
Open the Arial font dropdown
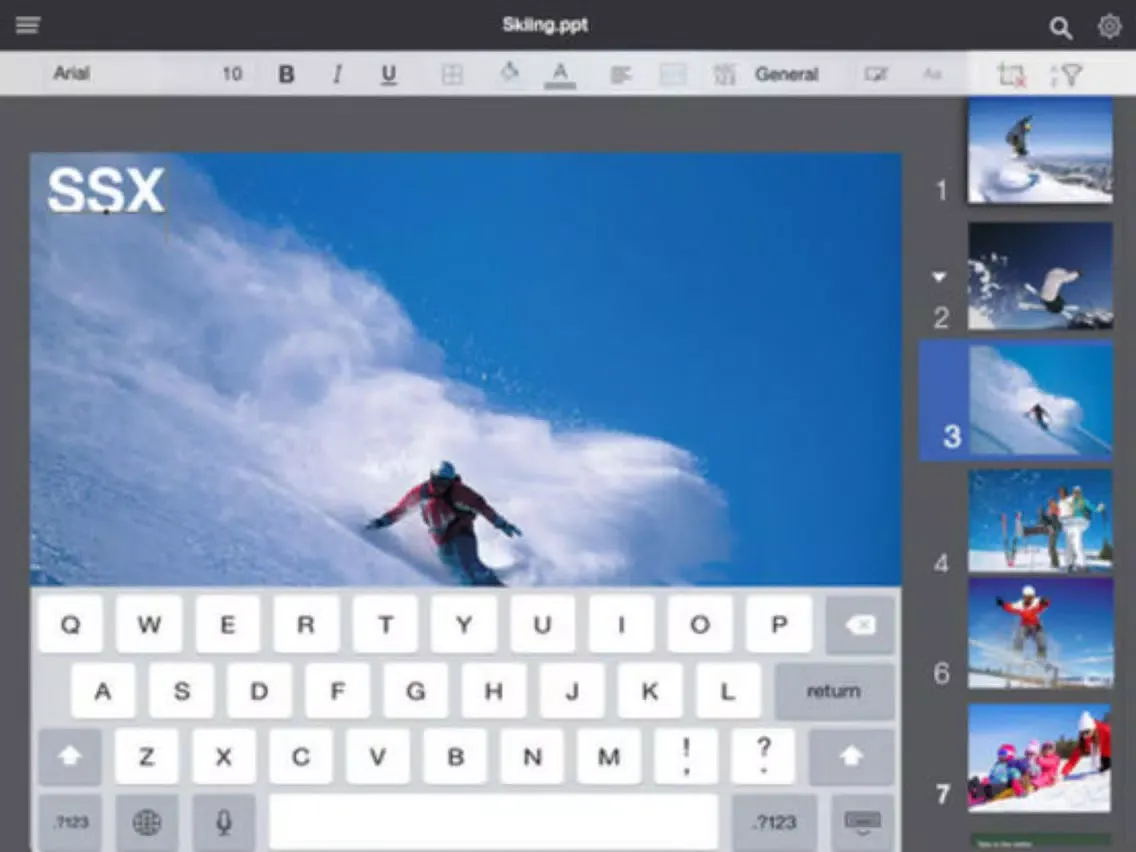71,73
